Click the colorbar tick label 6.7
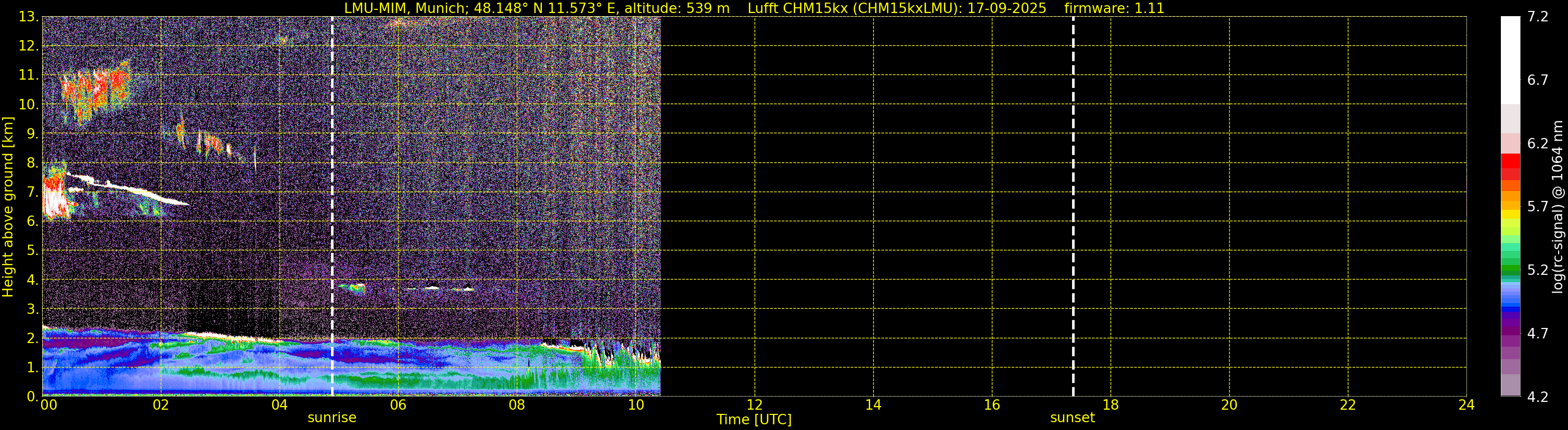 coord(1538,80)
